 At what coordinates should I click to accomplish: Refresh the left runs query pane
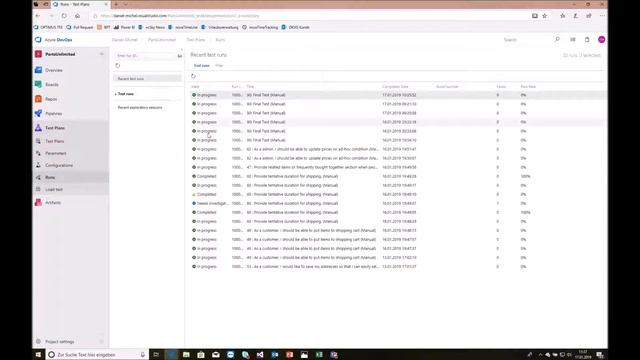[x=118, y=65]
